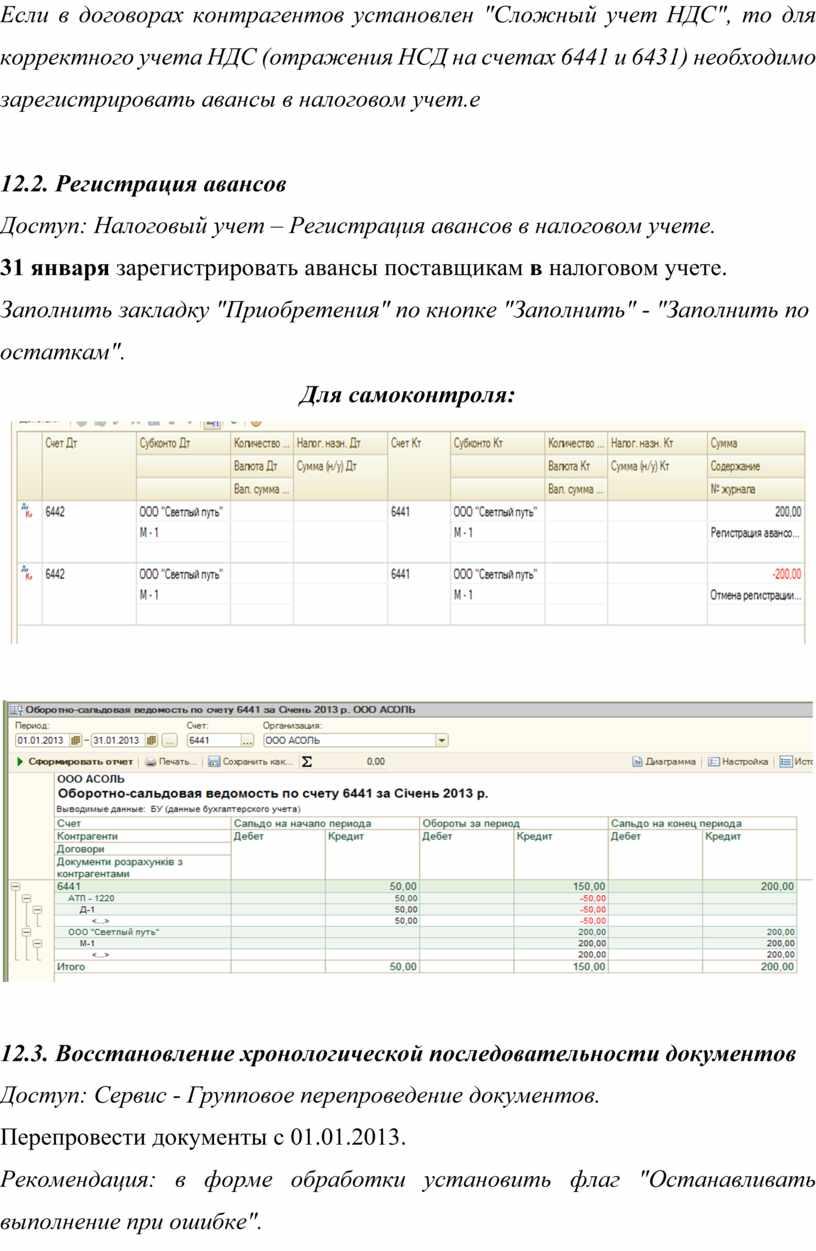Click the report window icon in the title bar

15,709
